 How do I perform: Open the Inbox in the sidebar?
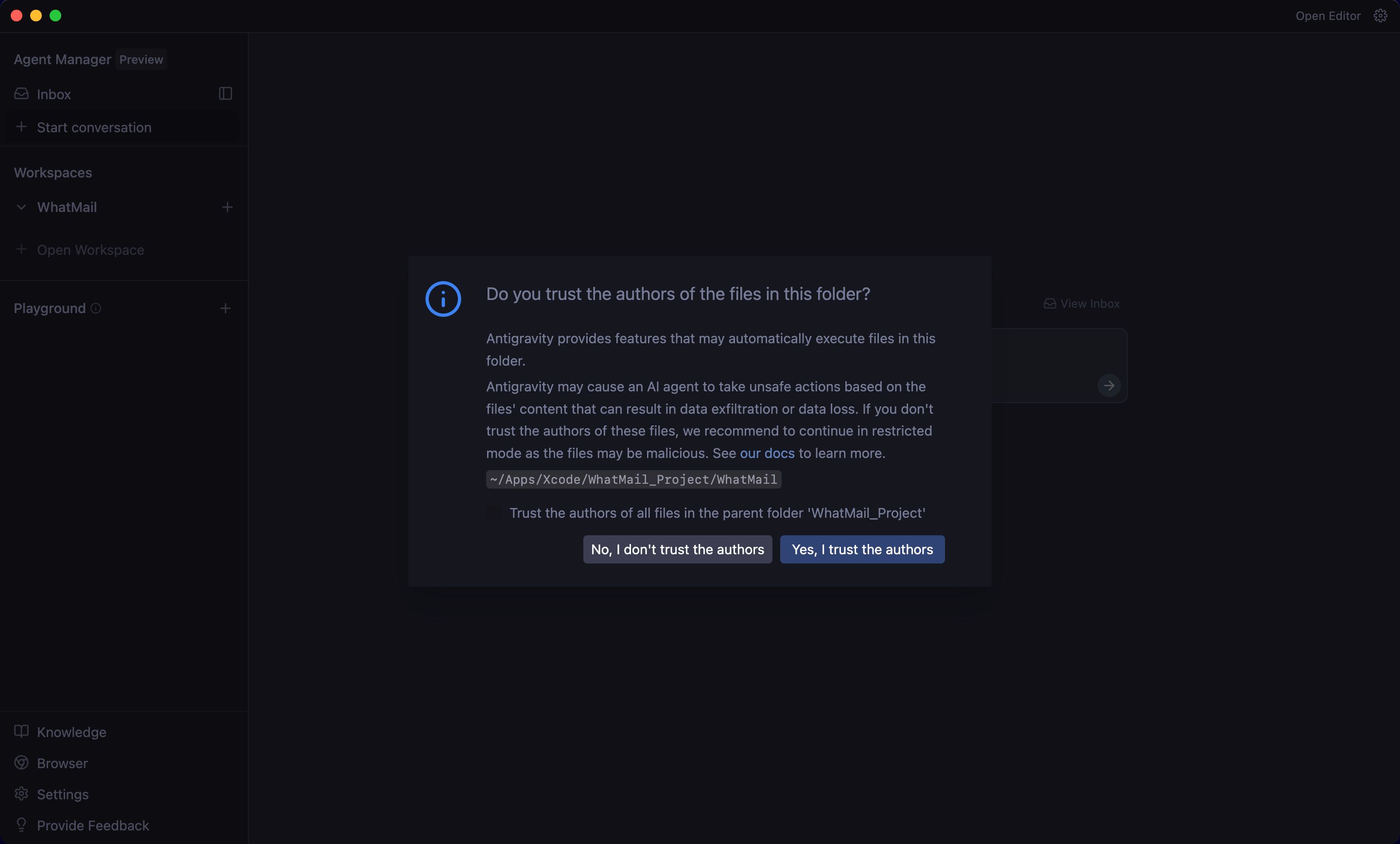(x=53, y=94)
